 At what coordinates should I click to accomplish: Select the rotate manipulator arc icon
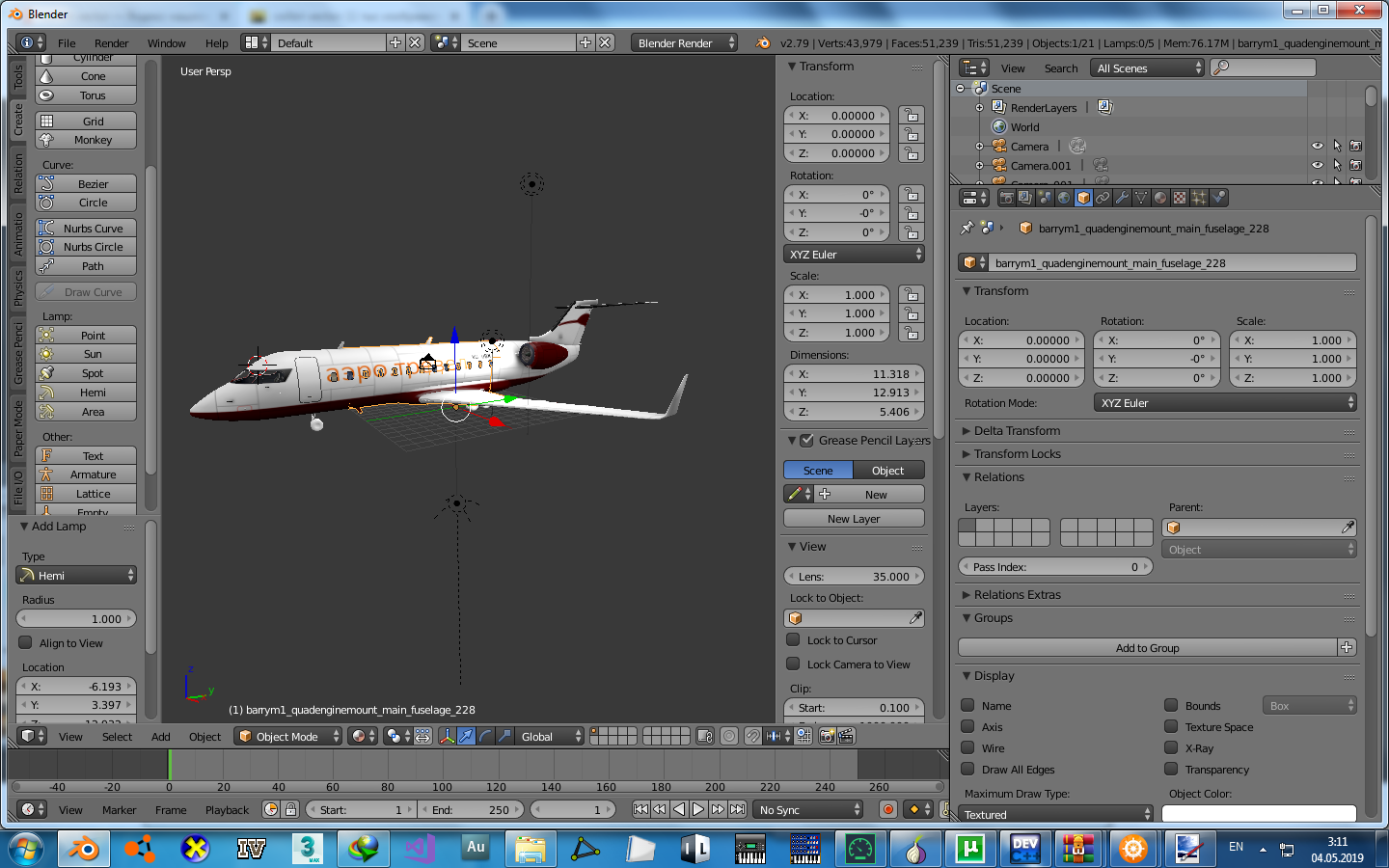[x=485, y=736]
